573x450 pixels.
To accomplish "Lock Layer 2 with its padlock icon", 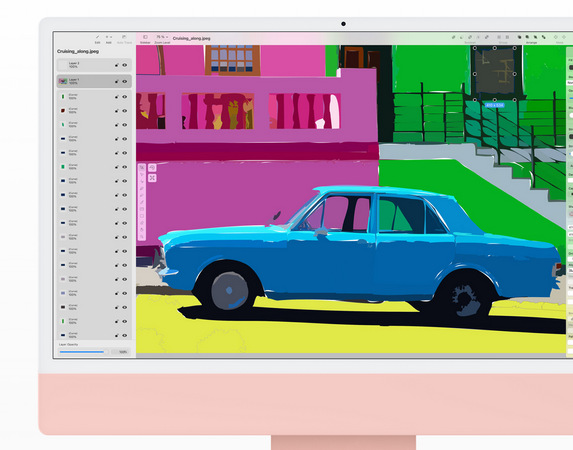I will click(117, 65).
